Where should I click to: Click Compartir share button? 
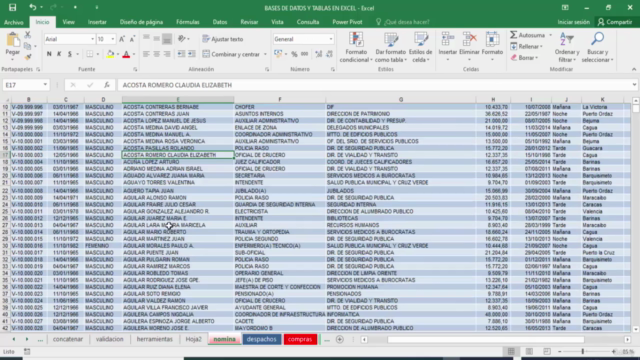615,22
